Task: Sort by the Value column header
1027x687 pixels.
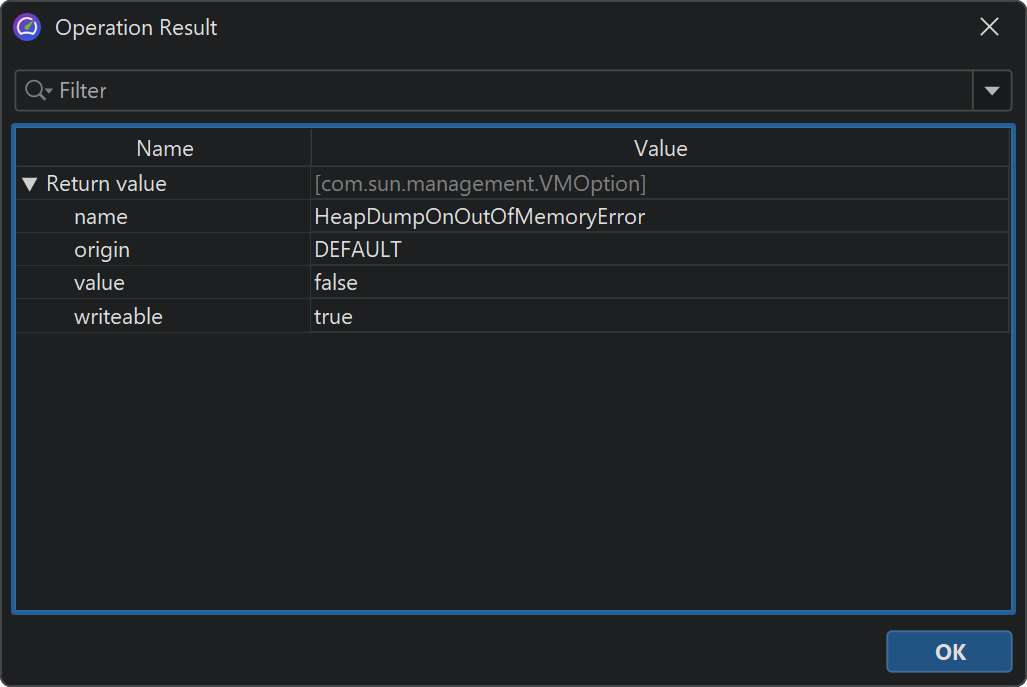Action: coord(660,149)
